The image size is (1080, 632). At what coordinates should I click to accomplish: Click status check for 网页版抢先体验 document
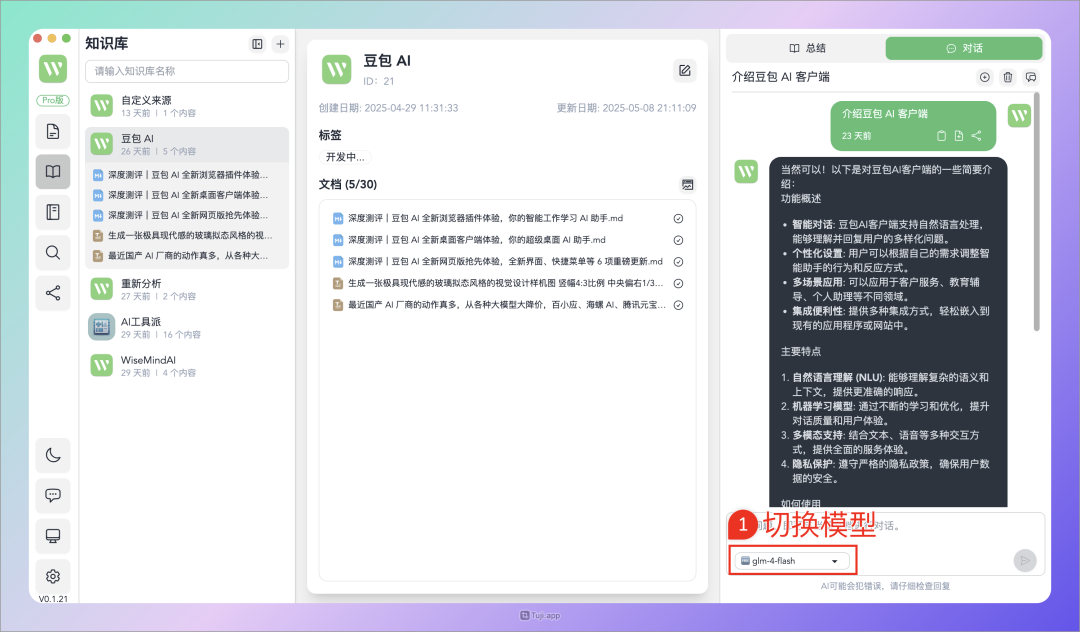pyautogui.click(x=678, y=262)
